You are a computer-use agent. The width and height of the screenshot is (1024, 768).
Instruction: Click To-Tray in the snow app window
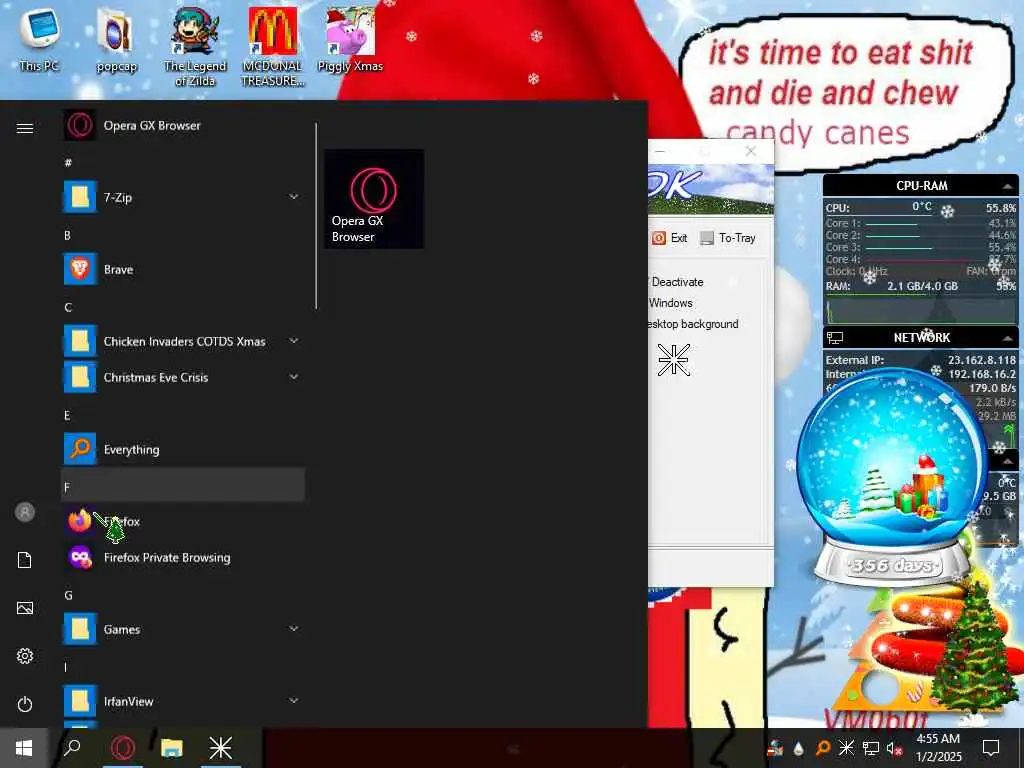click(x=728, y=238)
